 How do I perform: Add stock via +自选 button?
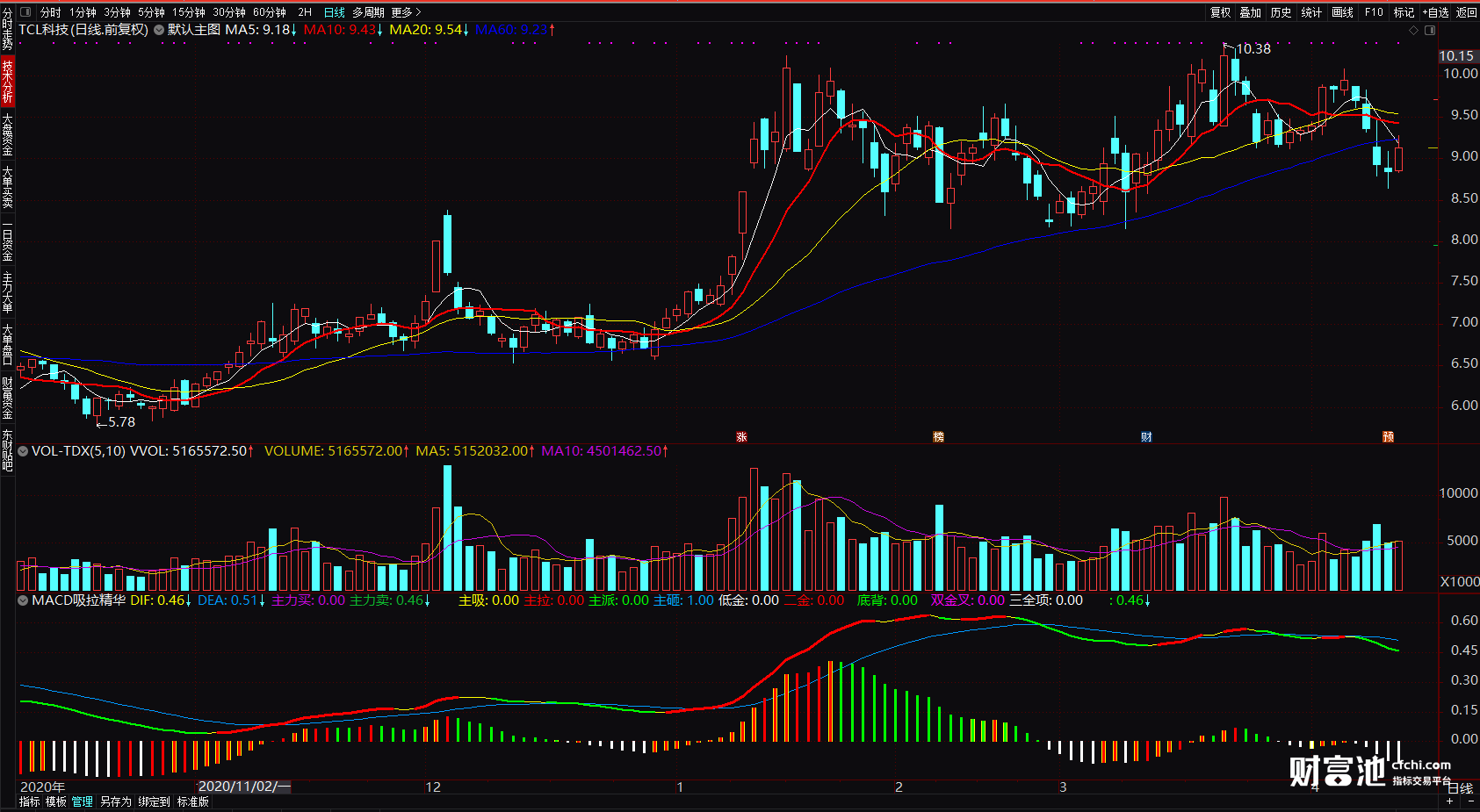pyautogui.click(x=1436, y=12)
